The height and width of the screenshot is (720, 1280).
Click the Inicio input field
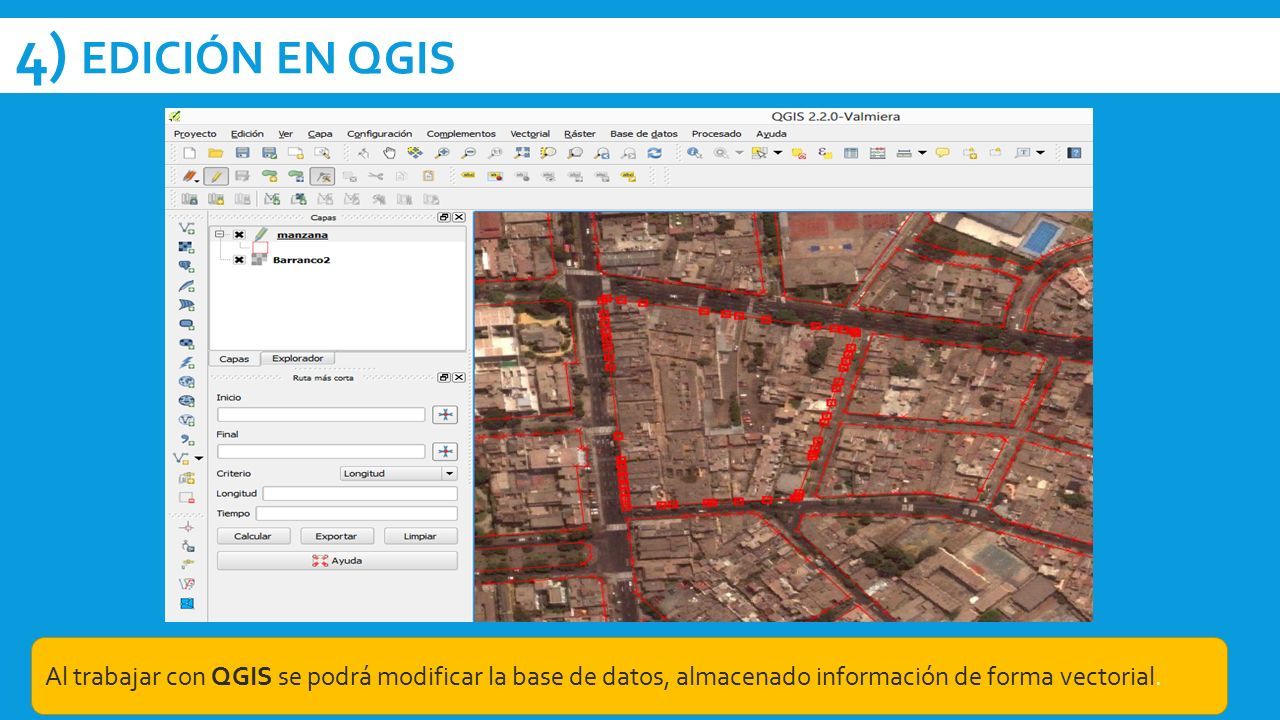click(x=321, y=414)
